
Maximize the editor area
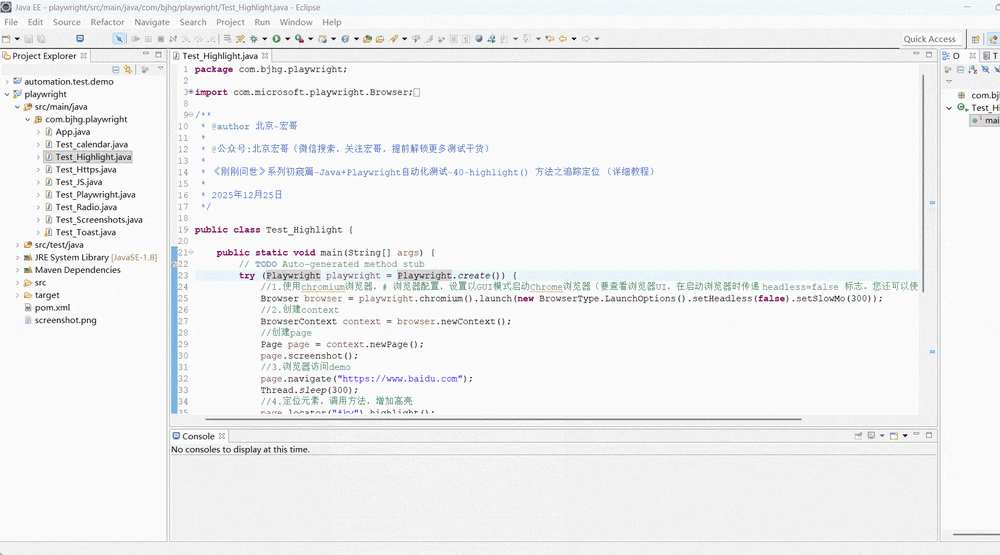pos(929,55)
